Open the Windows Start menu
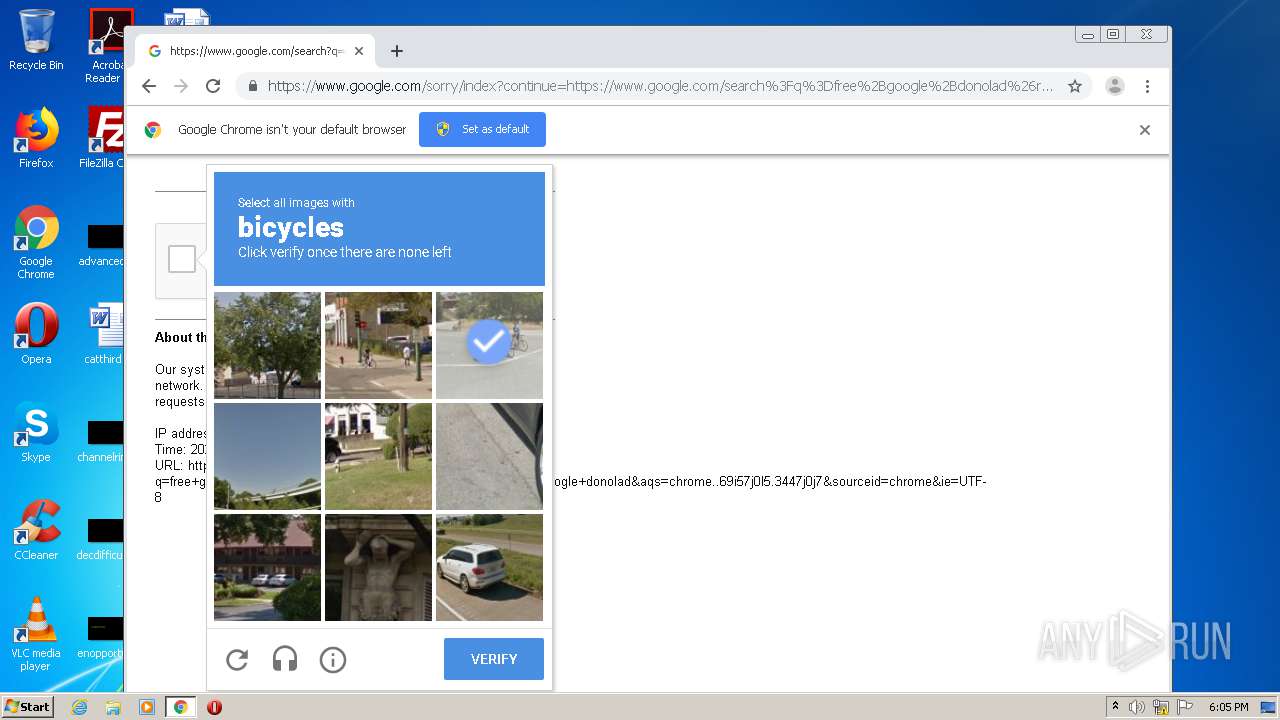This screenshot has height=720, width=1280. tap(27, 706)
